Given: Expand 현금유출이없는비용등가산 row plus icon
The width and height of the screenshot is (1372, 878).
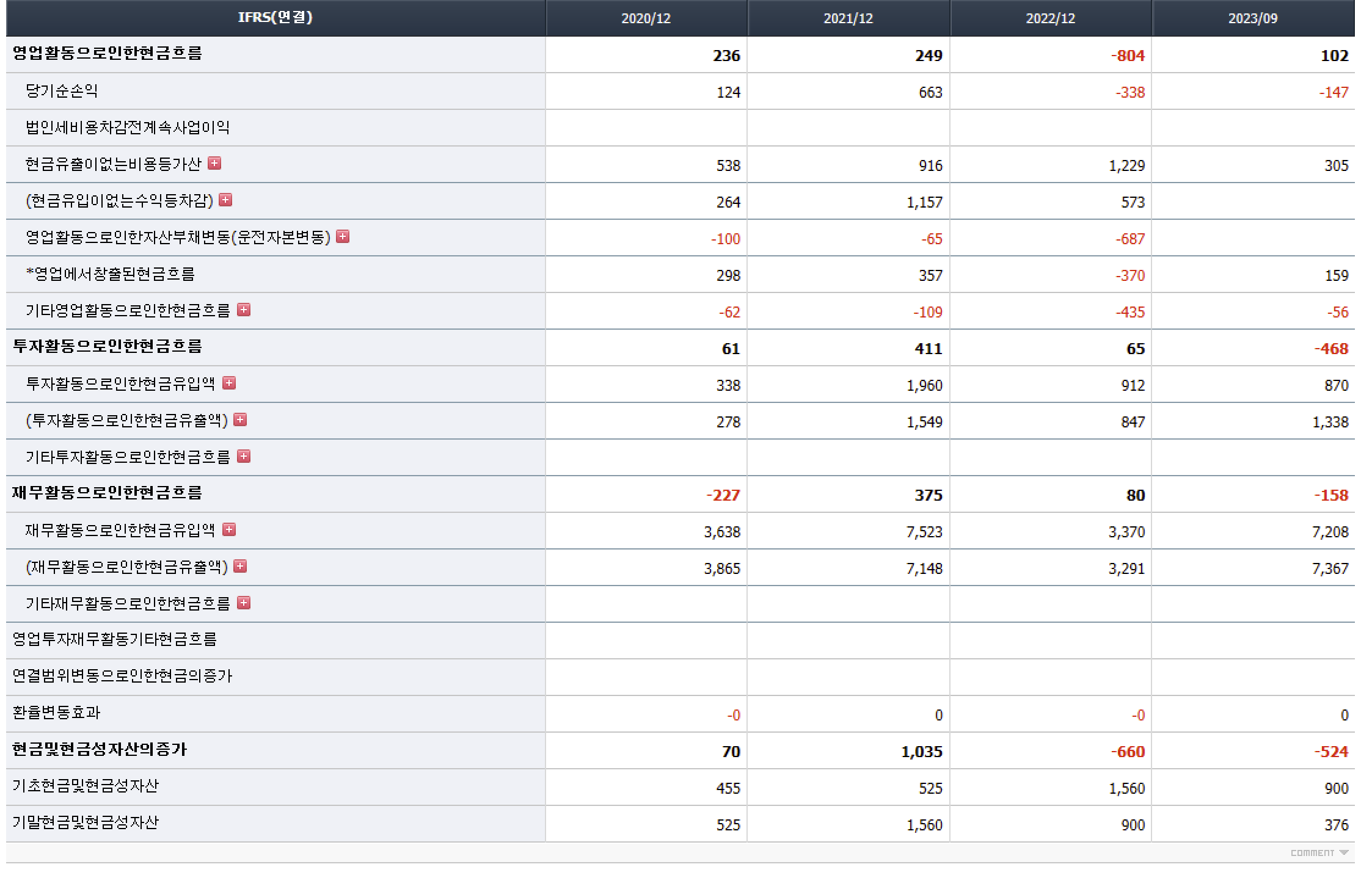Looking at the screenshot, I should tap(214, 163).
